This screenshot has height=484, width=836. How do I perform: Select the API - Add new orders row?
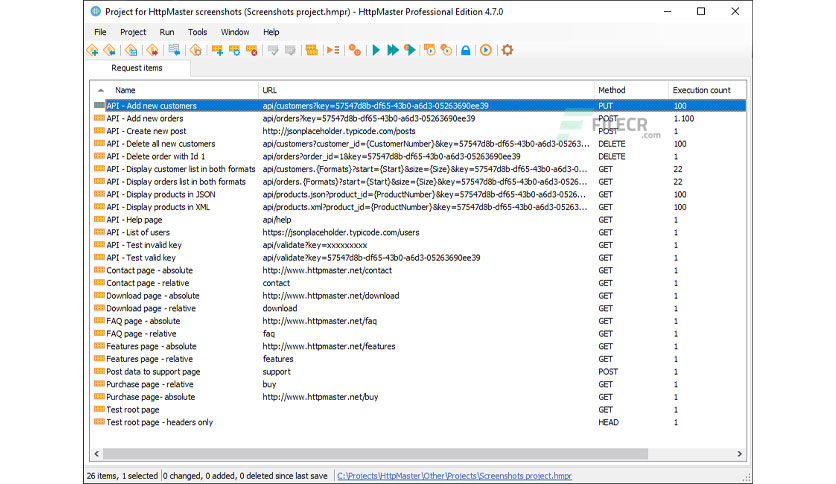tap(420, 118)
